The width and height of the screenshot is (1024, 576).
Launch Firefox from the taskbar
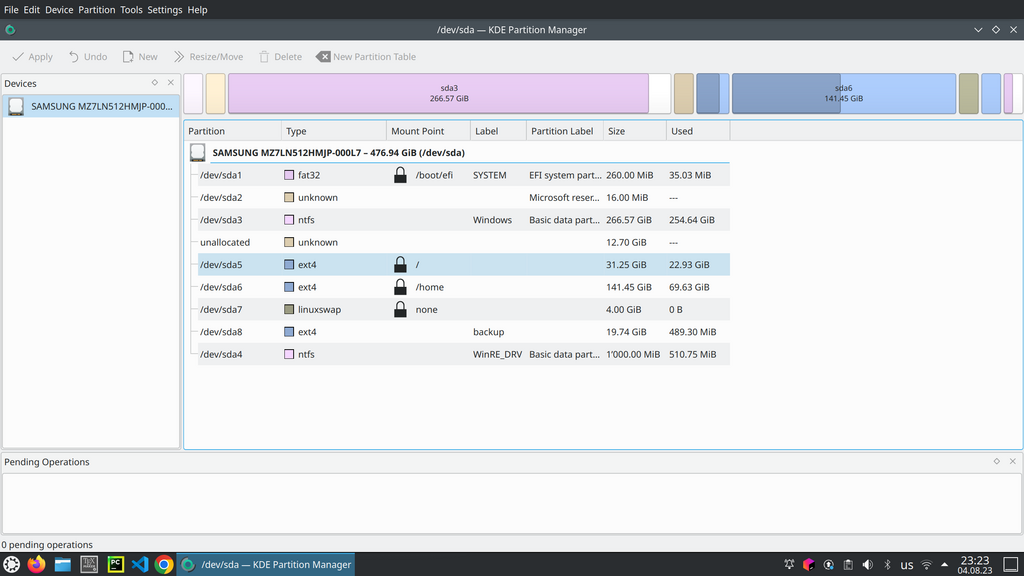coord(37,564)
